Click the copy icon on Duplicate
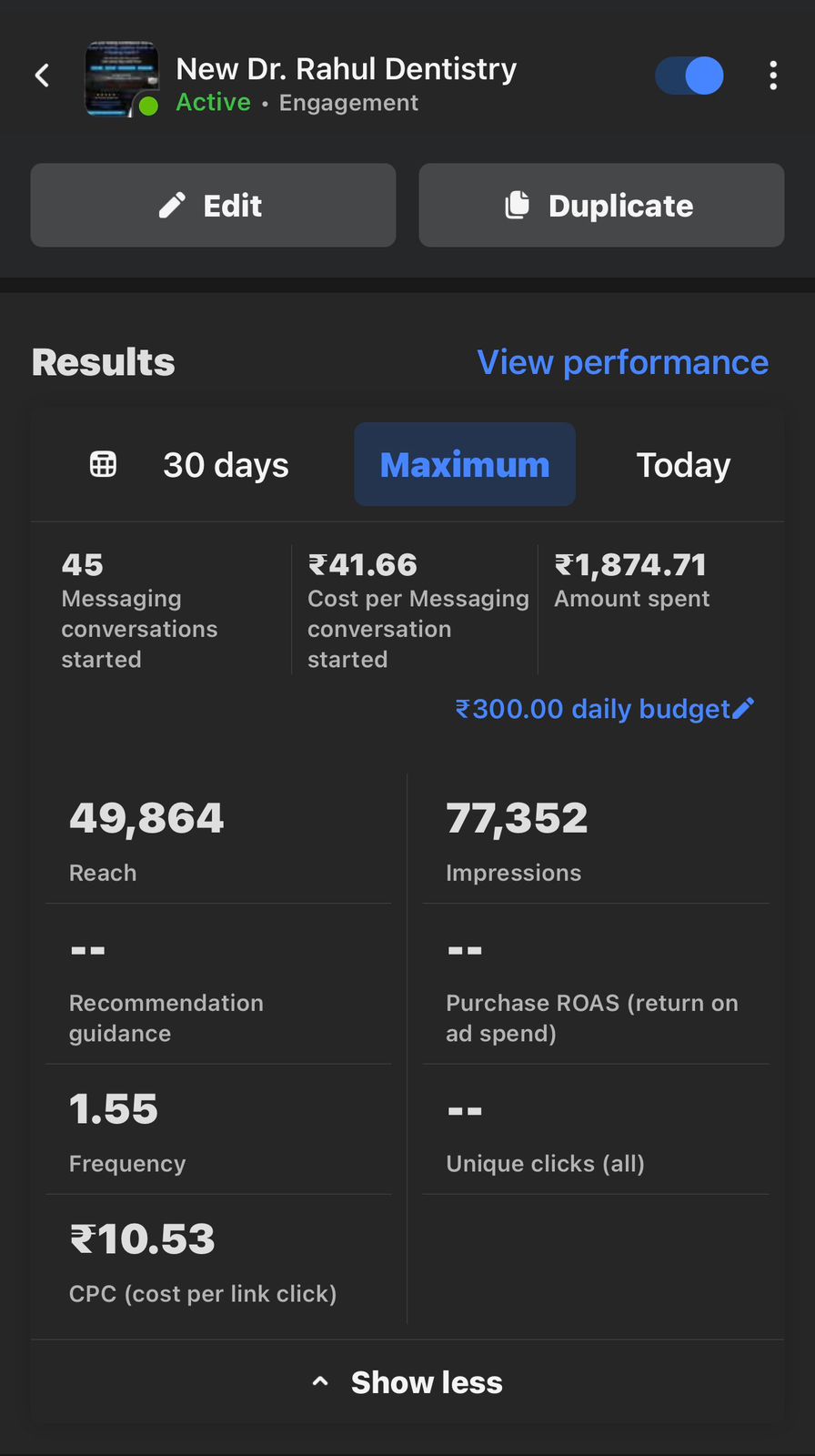This screenshot has height=1456, width=815. (517, 206)
